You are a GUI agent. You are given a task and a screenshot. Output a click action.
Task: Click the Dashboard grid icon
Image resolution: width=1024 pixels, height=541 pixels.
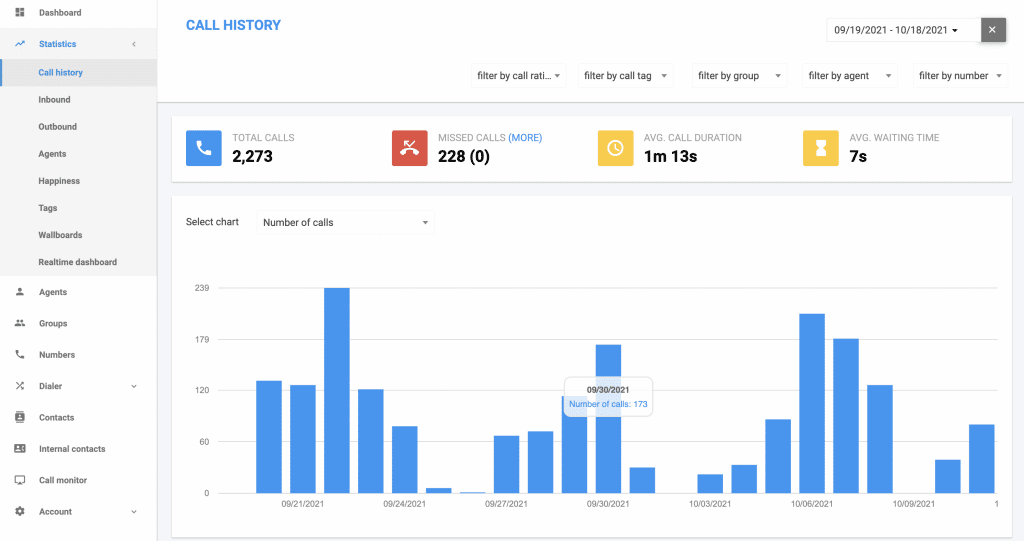coord(20,12)
